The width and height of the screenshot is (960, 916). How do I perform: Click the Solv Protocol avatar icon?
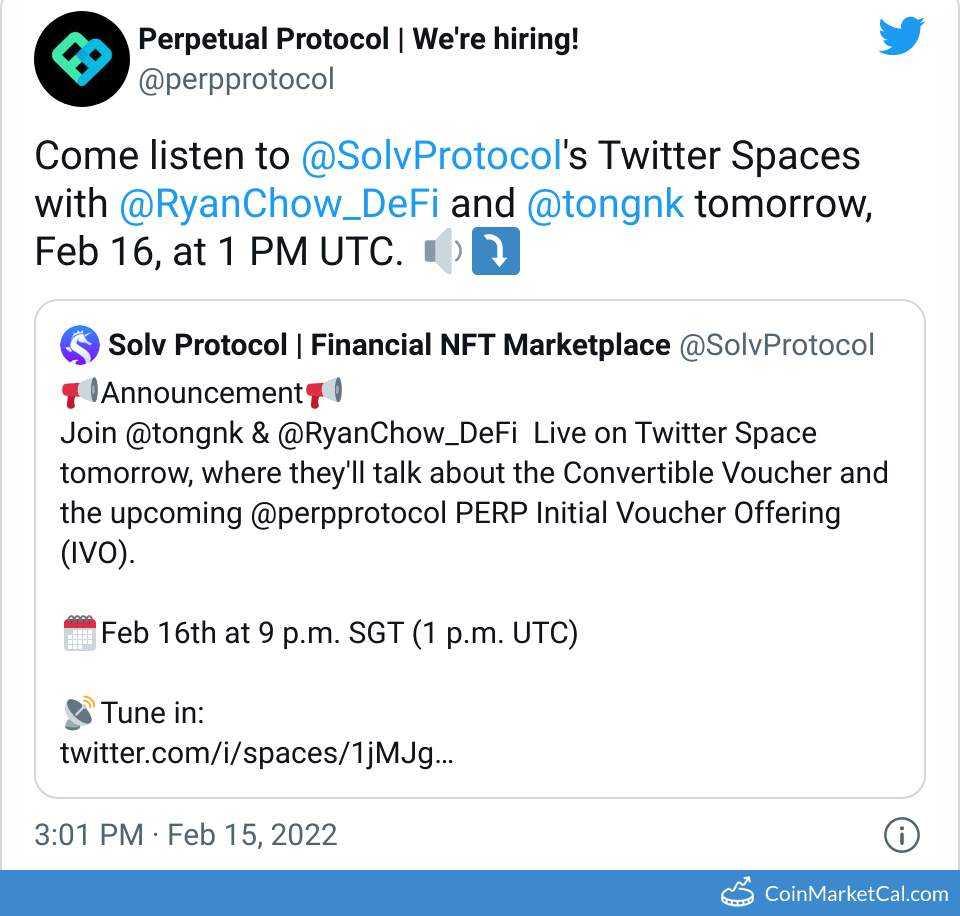[x=80, y=345]
